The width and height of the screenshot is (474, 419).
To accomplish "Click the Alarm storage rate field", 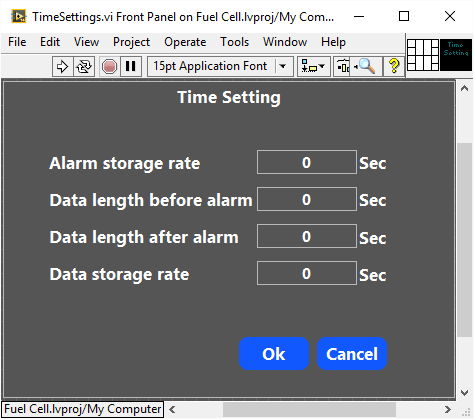I will click(x=307, y=162).
